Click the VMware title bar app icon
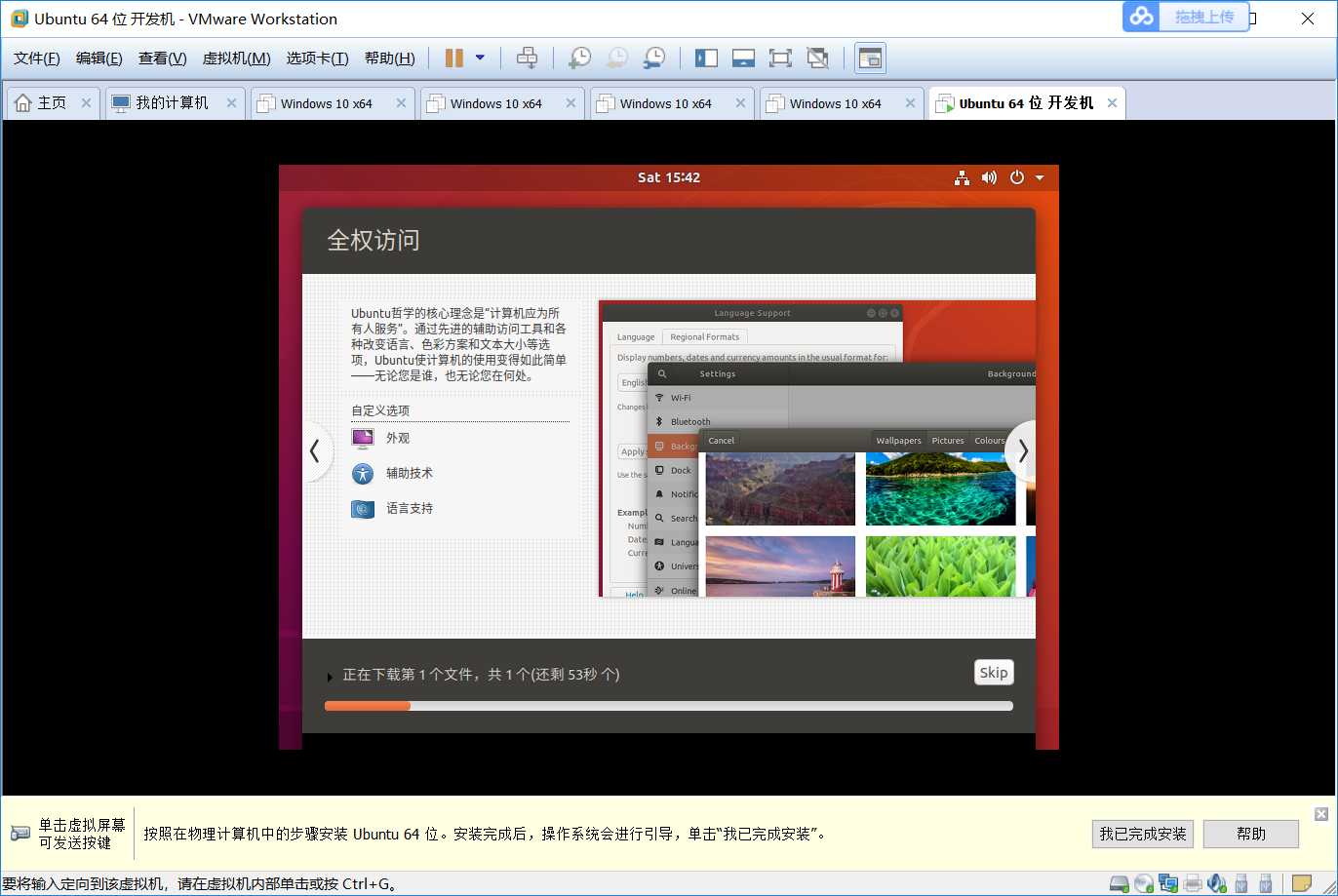The width and height of the screenshot is (1338, 896). 20,19
